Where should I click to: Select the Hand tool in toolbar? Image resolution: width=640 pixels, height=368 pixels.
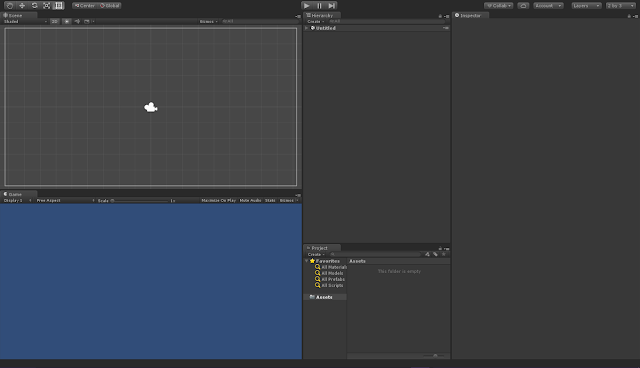[10, 6]
